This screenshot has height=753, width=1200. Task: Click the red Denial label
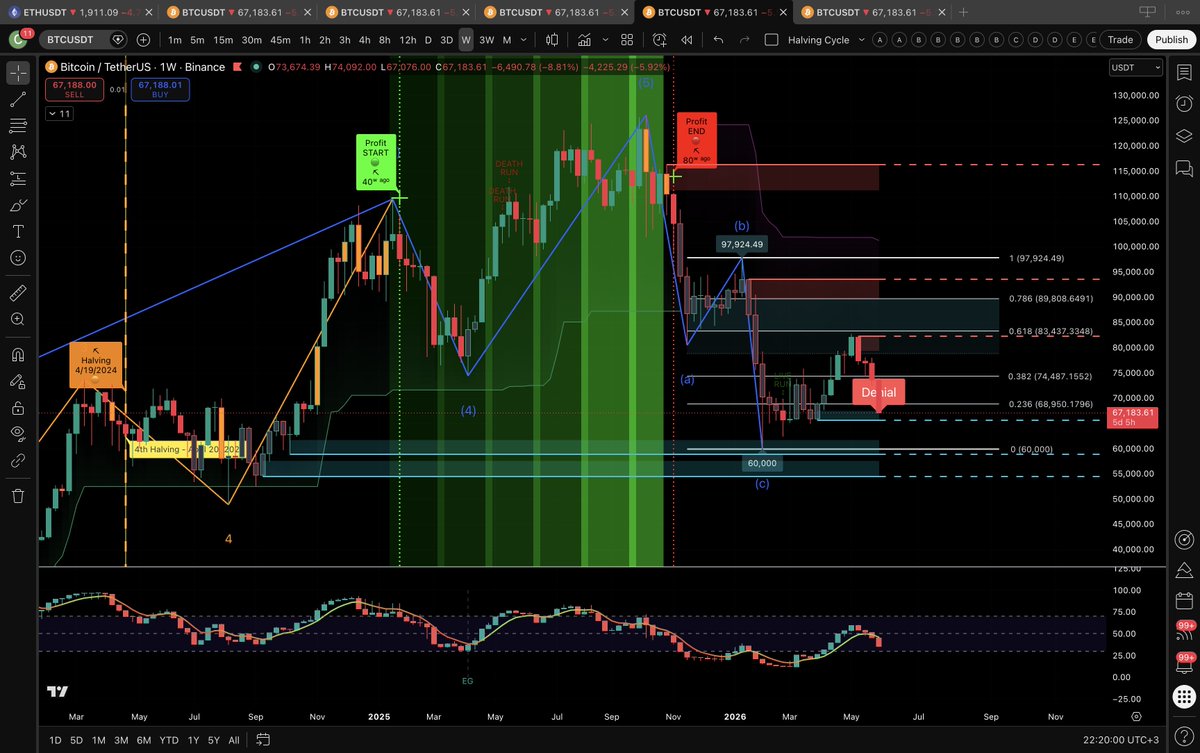click(x=879, y=392)
